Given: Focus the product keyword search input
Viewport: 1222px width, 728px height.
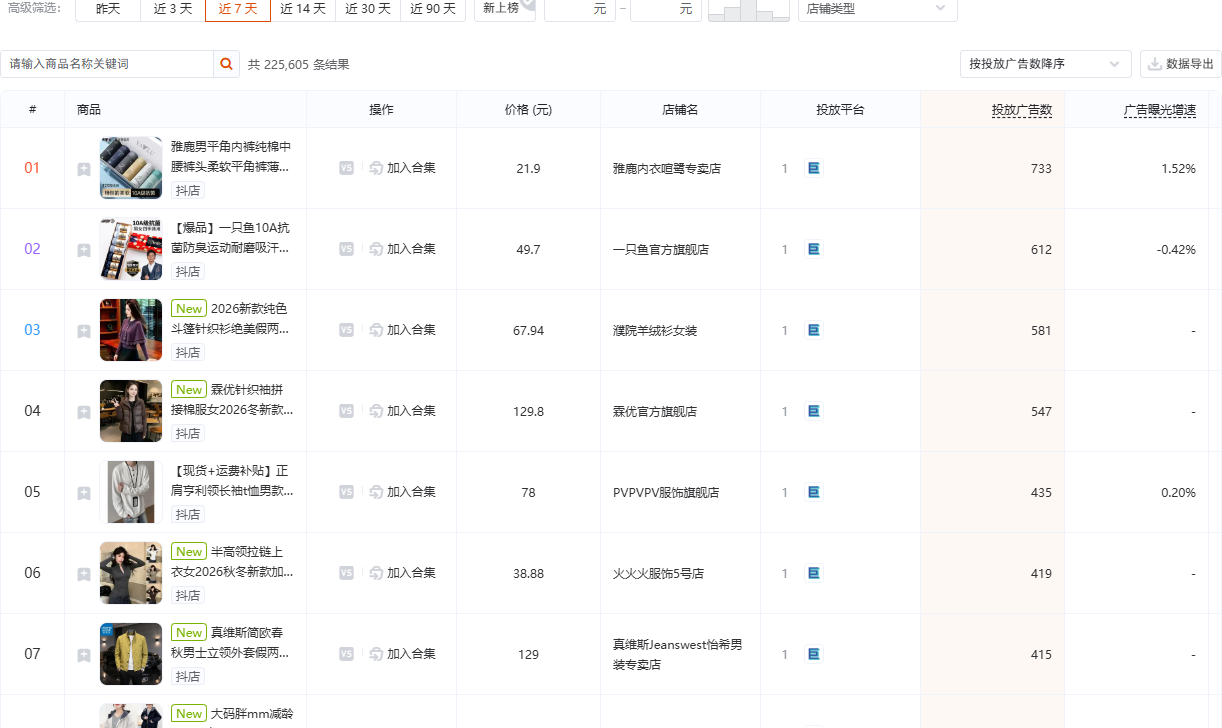Looking at the screenshot, I should (107, 64).
